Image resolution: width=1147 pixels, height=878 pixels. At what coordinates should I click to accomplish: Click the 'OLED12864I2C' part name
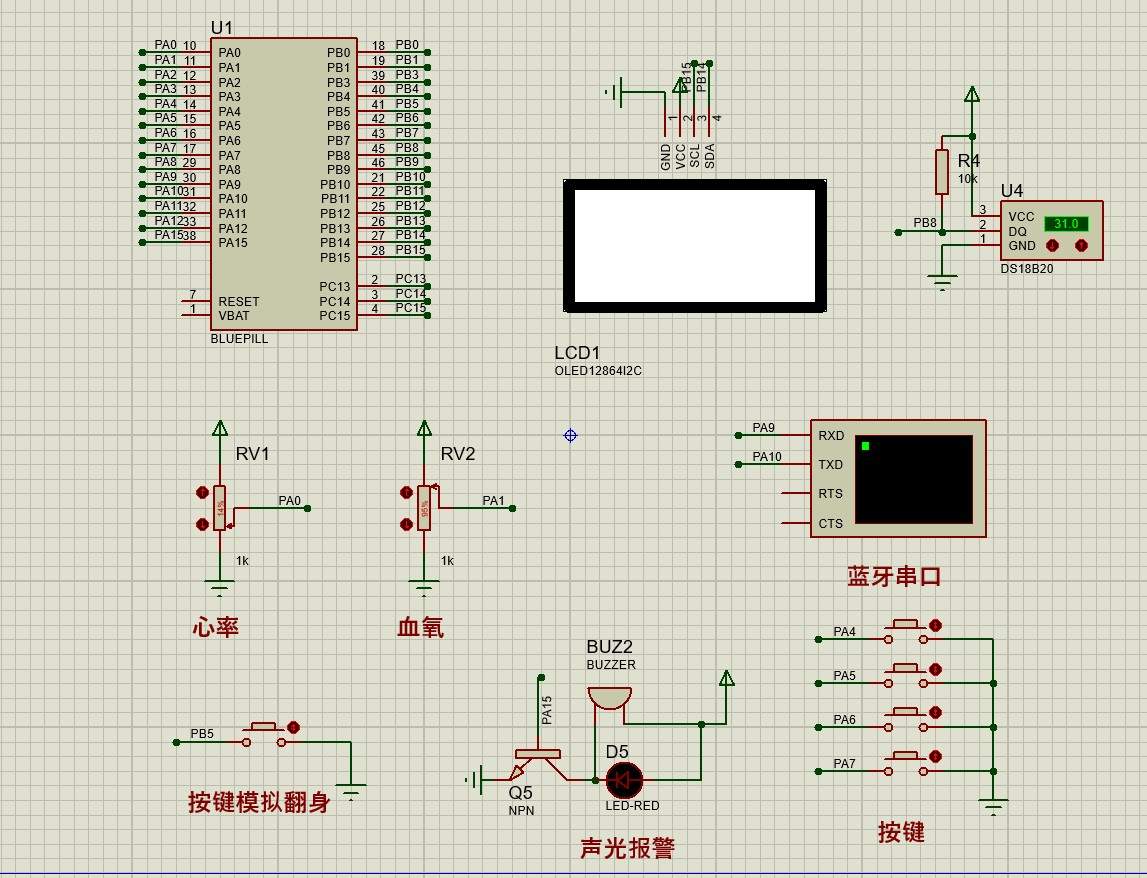tap(598, 371)
